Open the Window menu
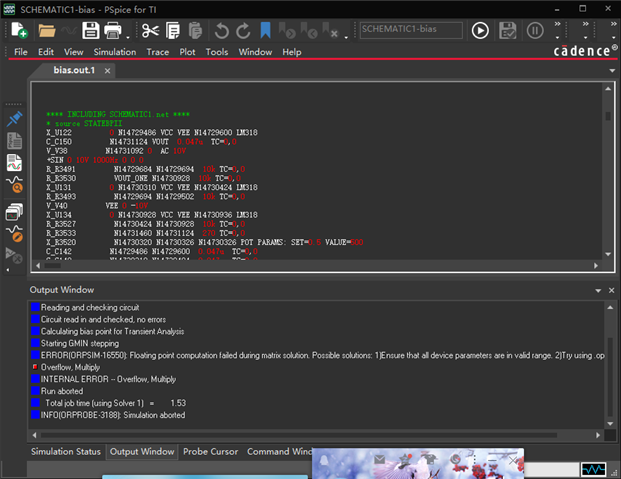The height and width of the screenshot is (479, 621). click(255, 52)
